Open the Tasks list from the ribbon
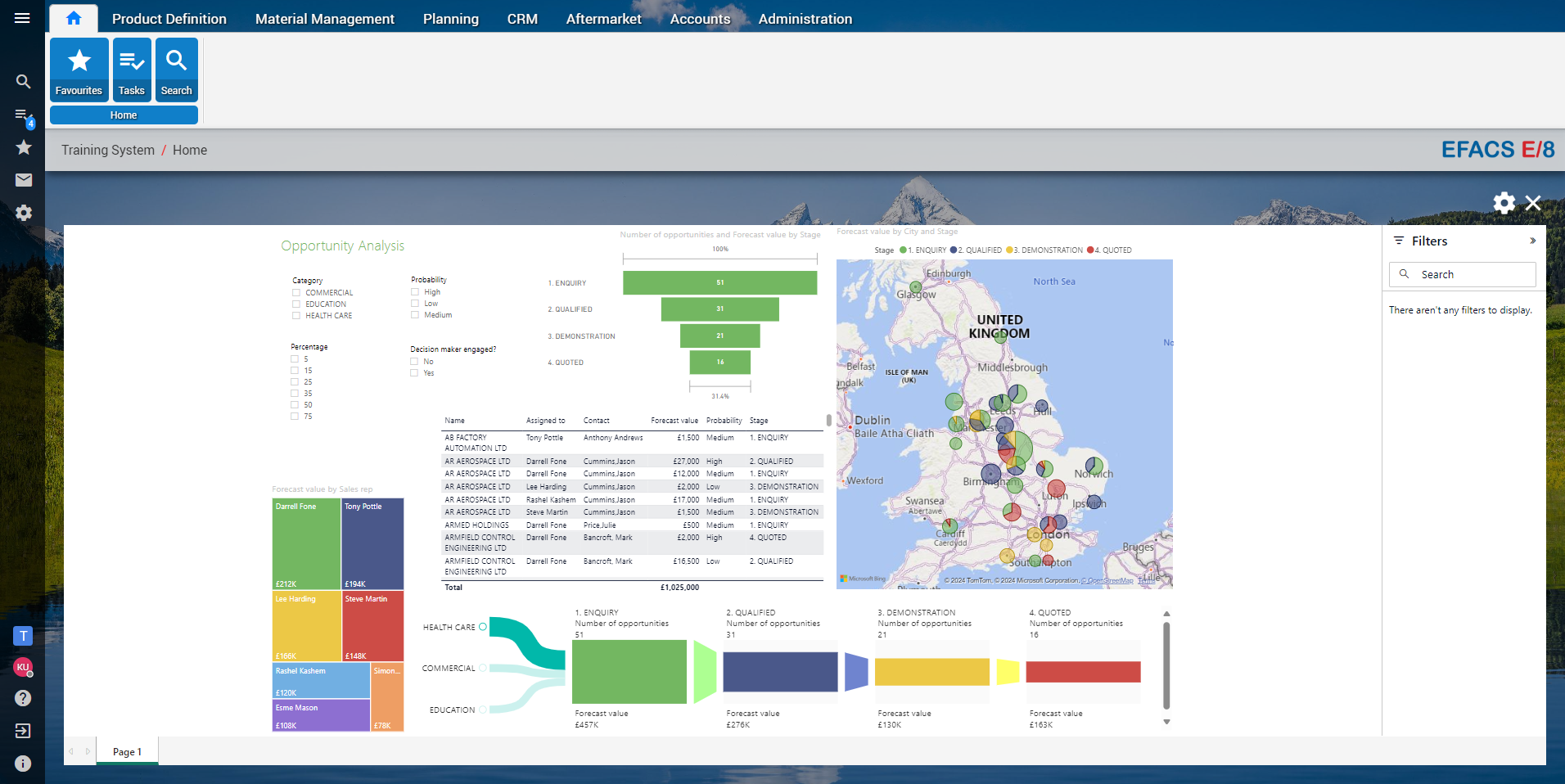The image size is (1565, 784). (x=131, y=70)
